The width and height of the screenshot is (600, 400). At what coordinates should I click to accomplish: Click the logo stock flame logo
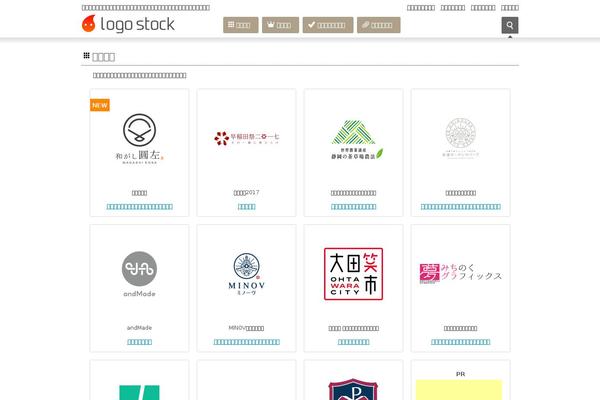coord(128,24)
